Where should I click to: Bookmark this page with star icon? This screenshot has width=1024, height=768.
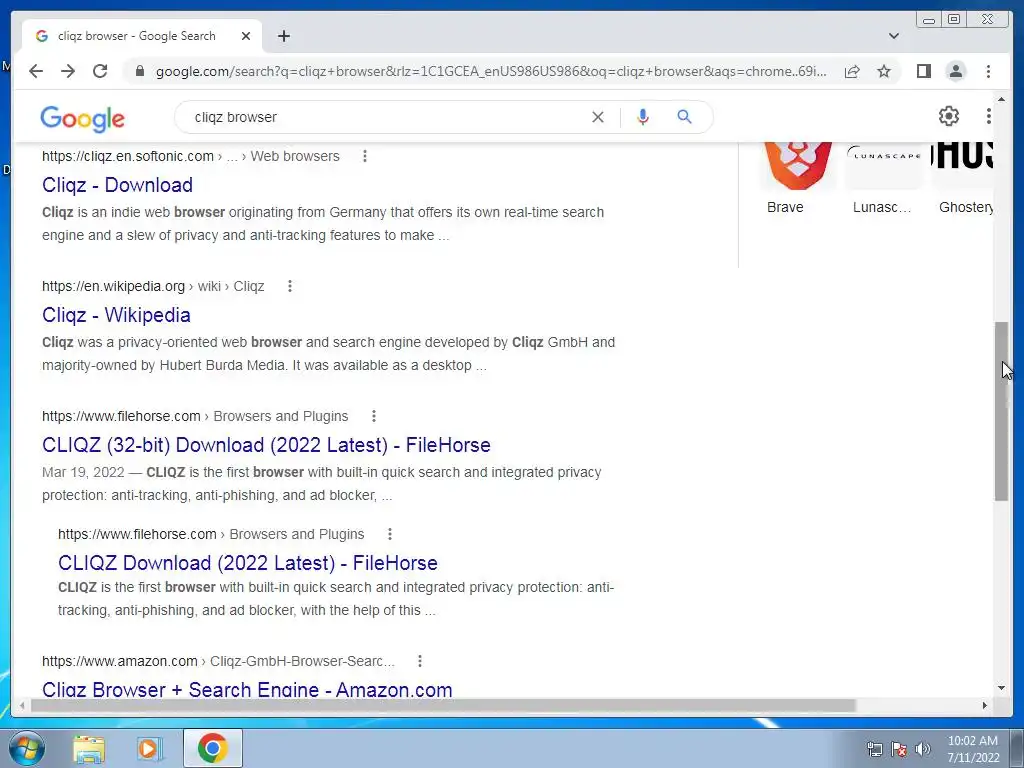click(x=884, y=71)
